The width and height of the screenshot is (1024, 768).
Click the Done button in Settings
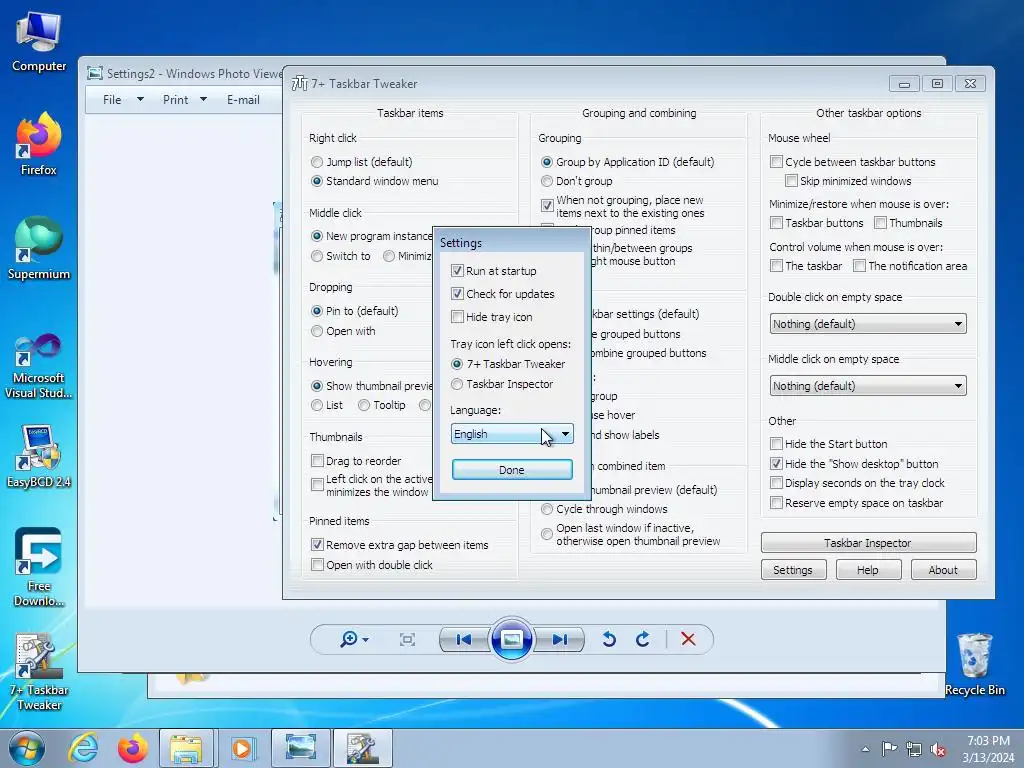click(512, 470)
